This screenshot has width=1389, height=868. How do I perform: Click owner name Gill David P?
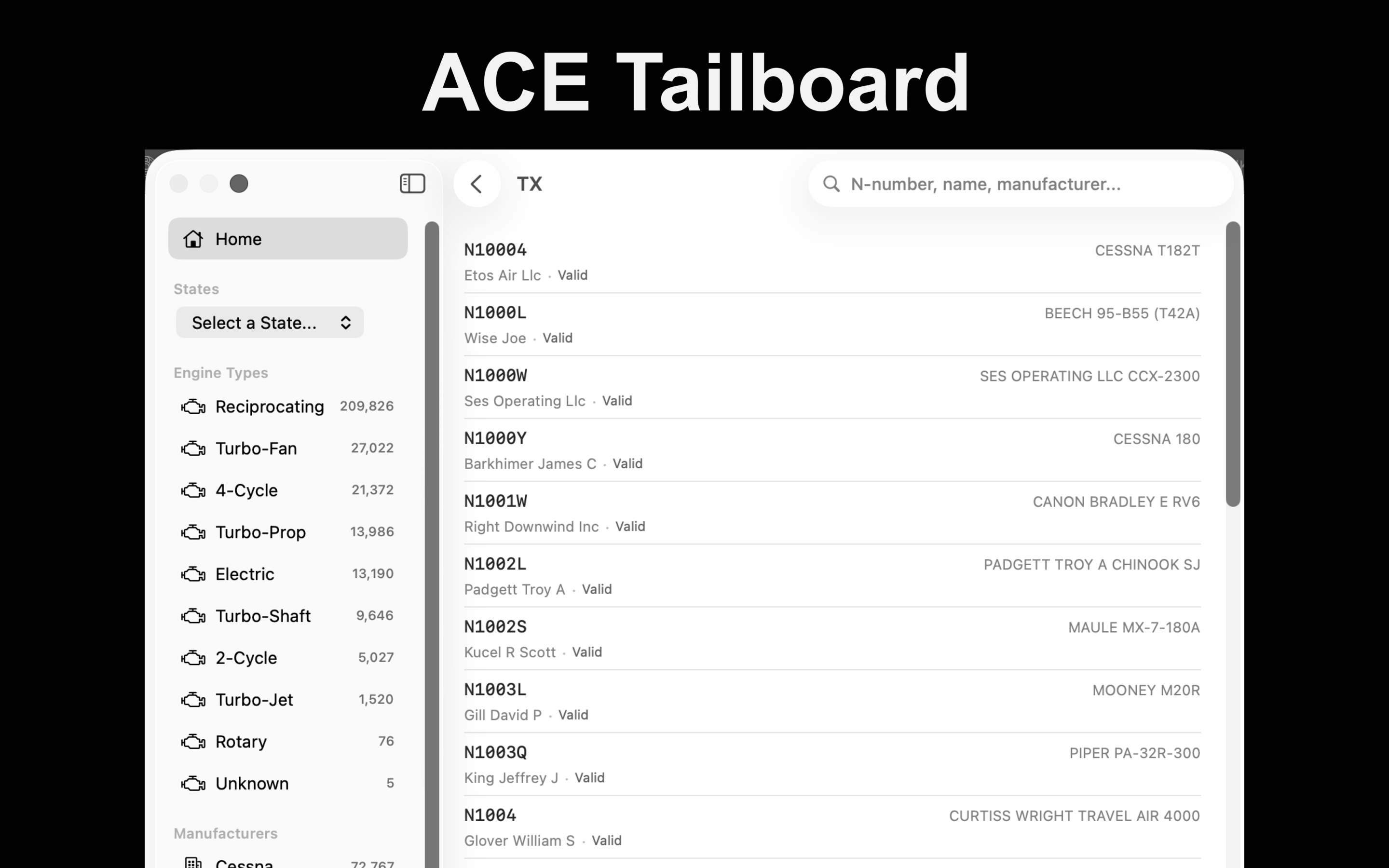point(503,715)
